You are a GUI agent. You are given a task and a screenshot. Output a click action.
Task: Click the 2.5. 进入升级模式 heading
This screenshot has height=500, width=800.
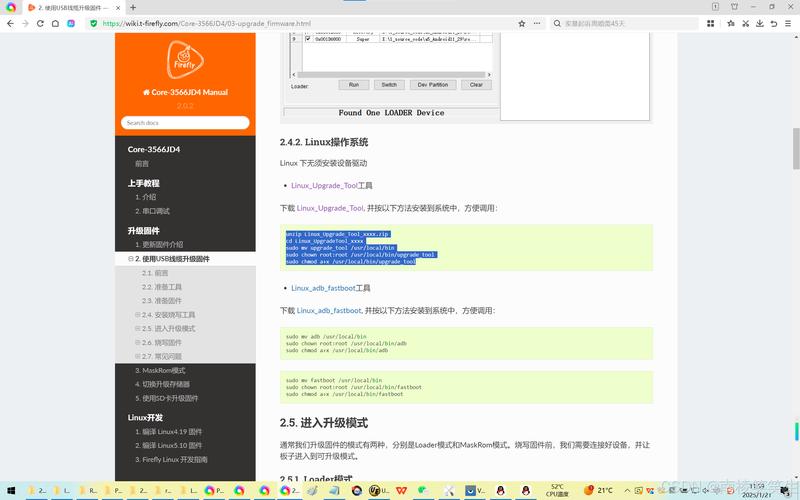point(323,423)
